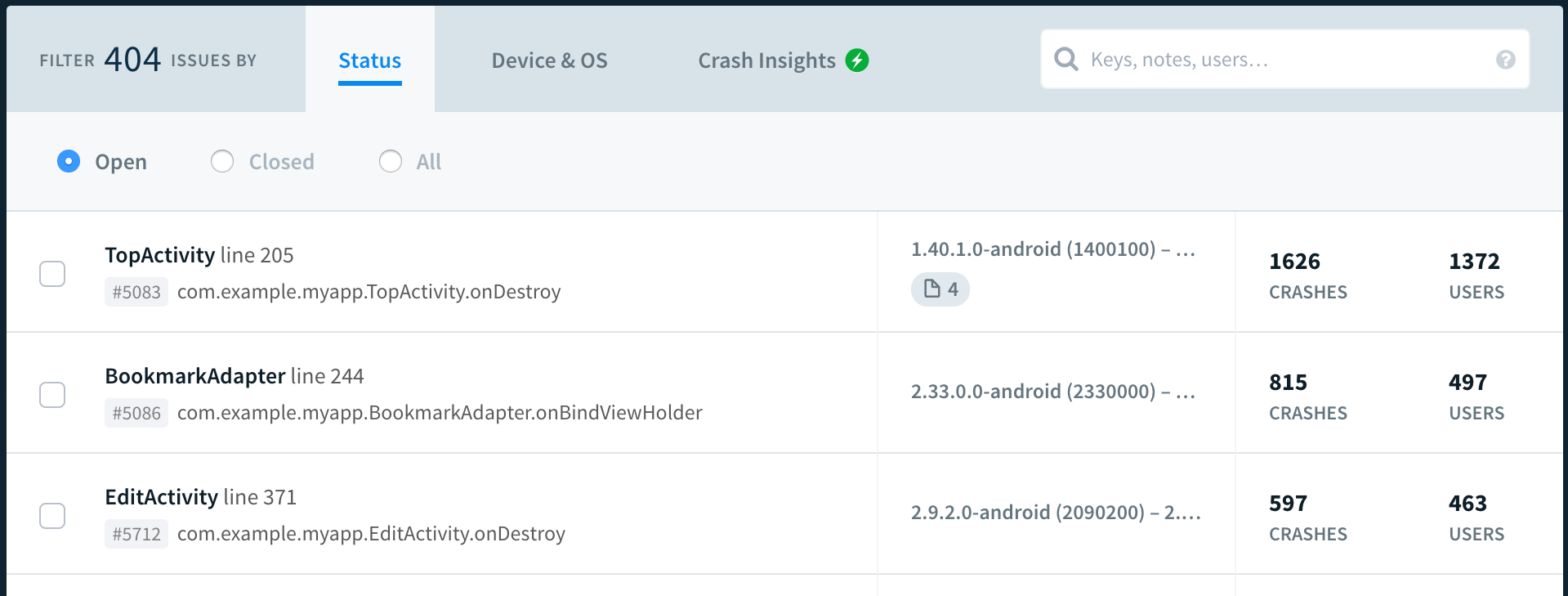
Task: Select the Open status radio button
Action: click(x=69, y=161)
